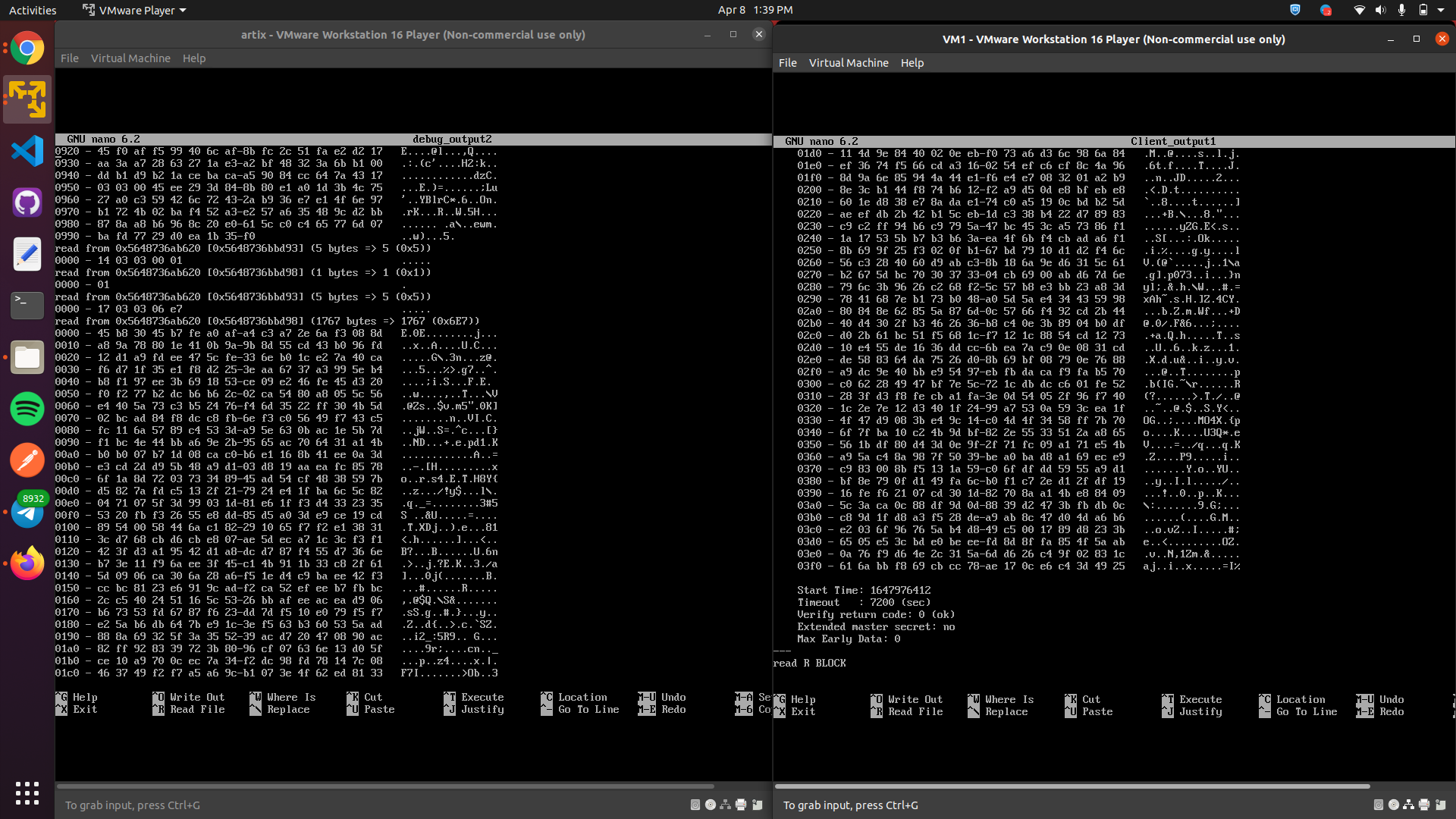1456x819 pixels.
Task: Open GitHub Desktop from the dock
Action: tap(27, 202)
